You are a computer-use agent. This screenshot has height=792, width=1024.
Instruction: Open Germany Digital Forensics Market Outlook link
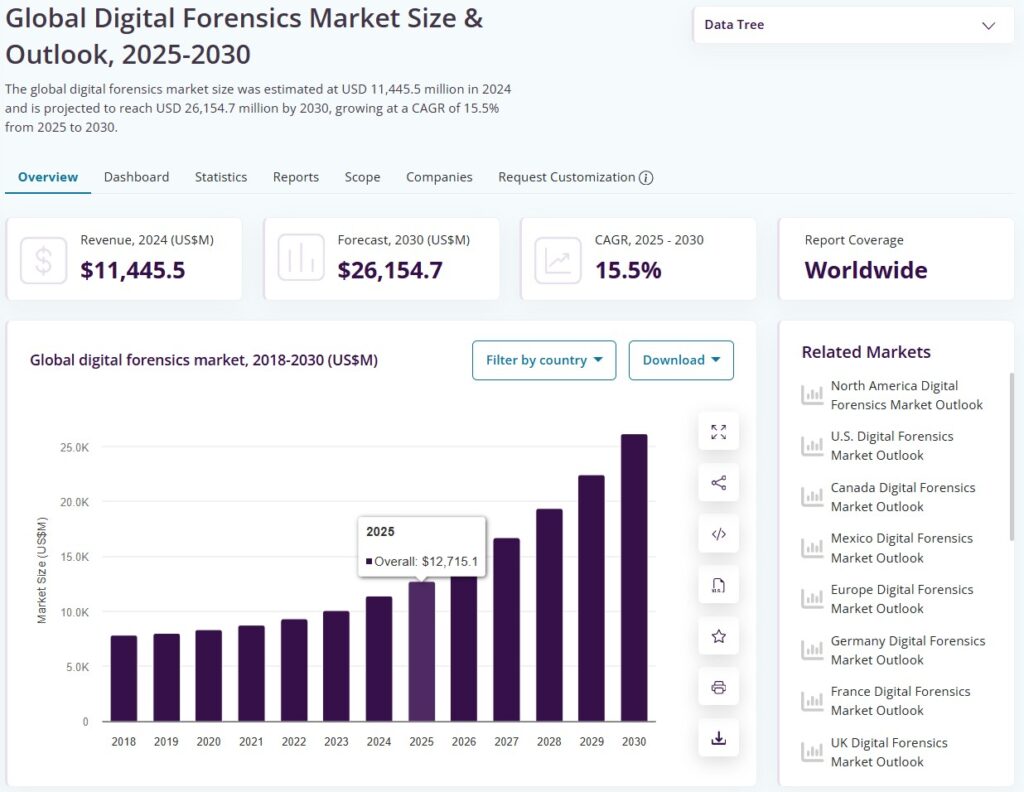tap(907, 650)
